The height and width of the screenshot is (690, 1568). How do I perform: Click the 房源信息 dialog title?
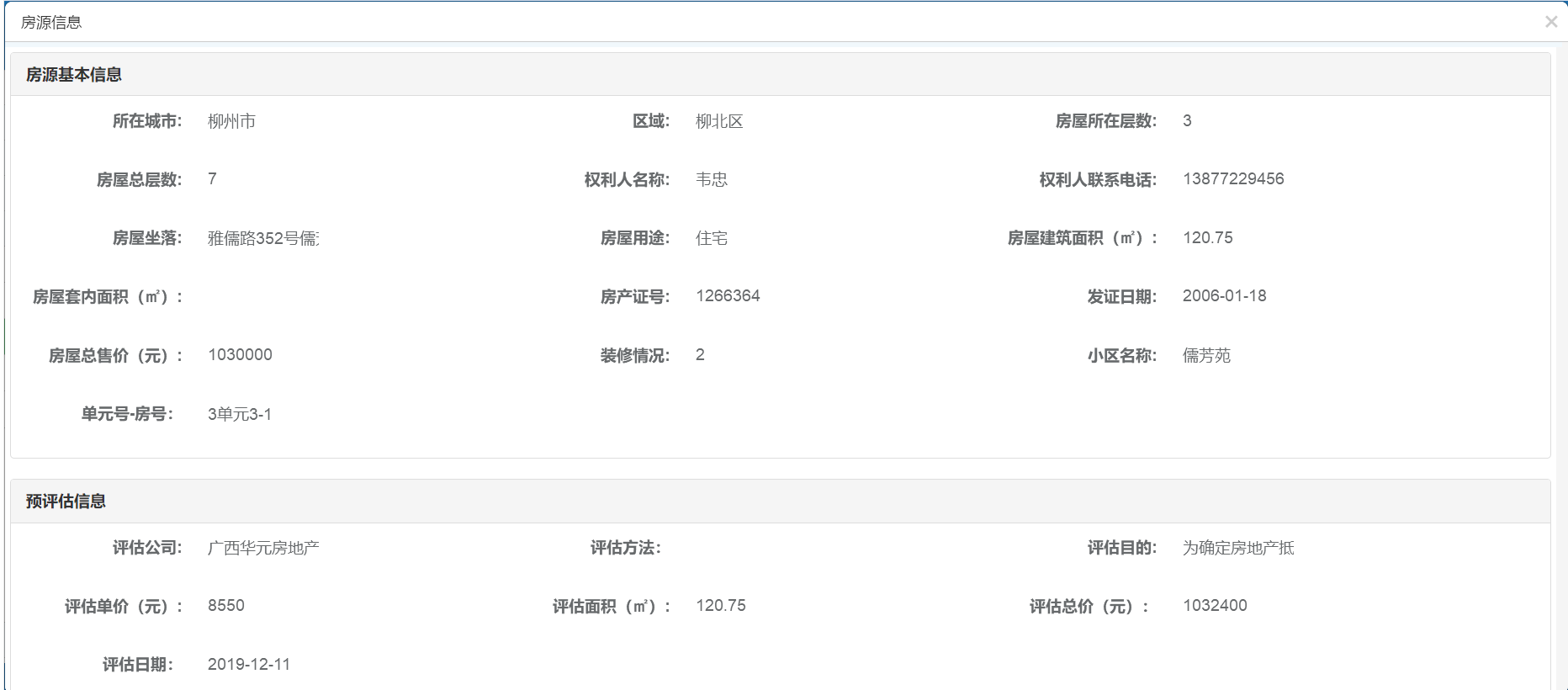tap(51, 23)
